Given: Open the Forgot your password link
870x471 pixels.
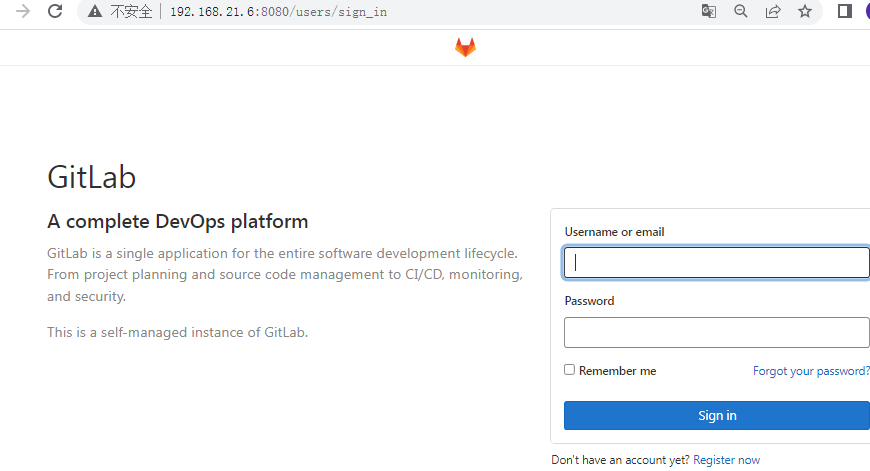Looking at the screenshot, I should click(x=811, y=371).
